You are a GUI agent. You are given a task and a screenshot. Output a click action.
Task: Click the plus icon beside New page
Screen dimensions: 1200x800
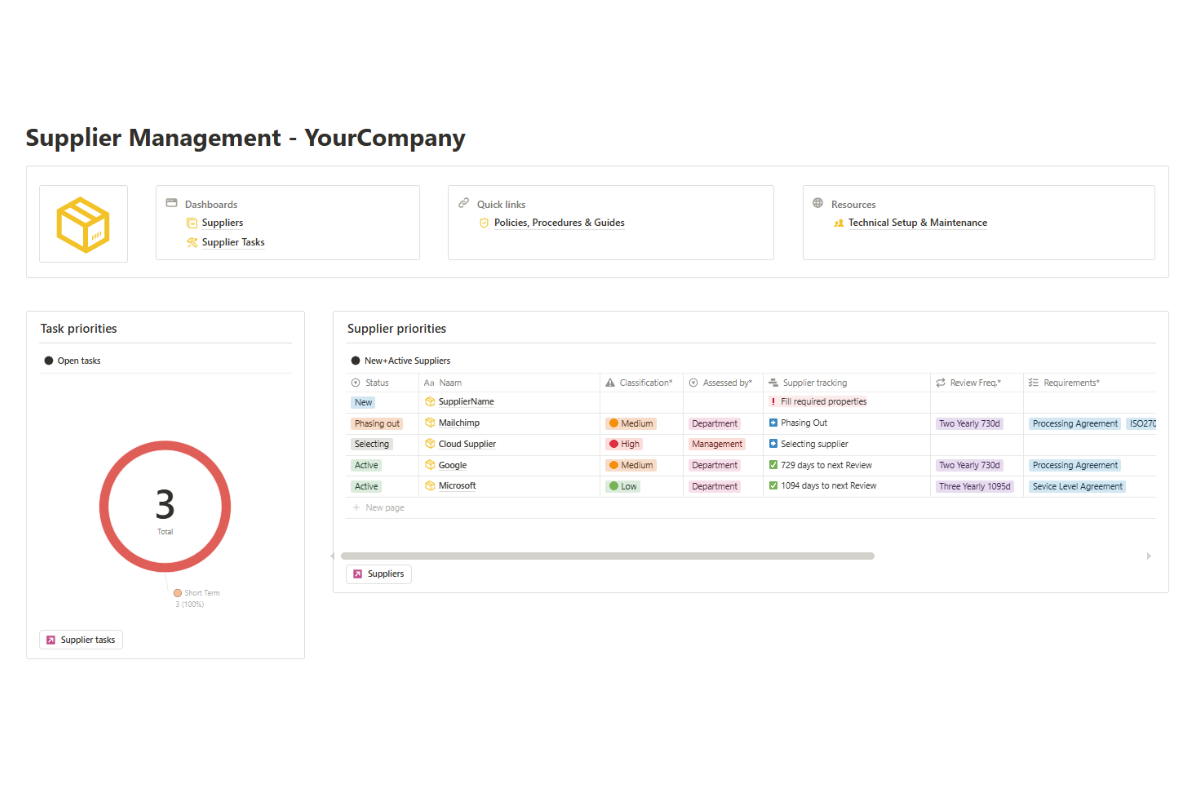click(x=356, y=508)
